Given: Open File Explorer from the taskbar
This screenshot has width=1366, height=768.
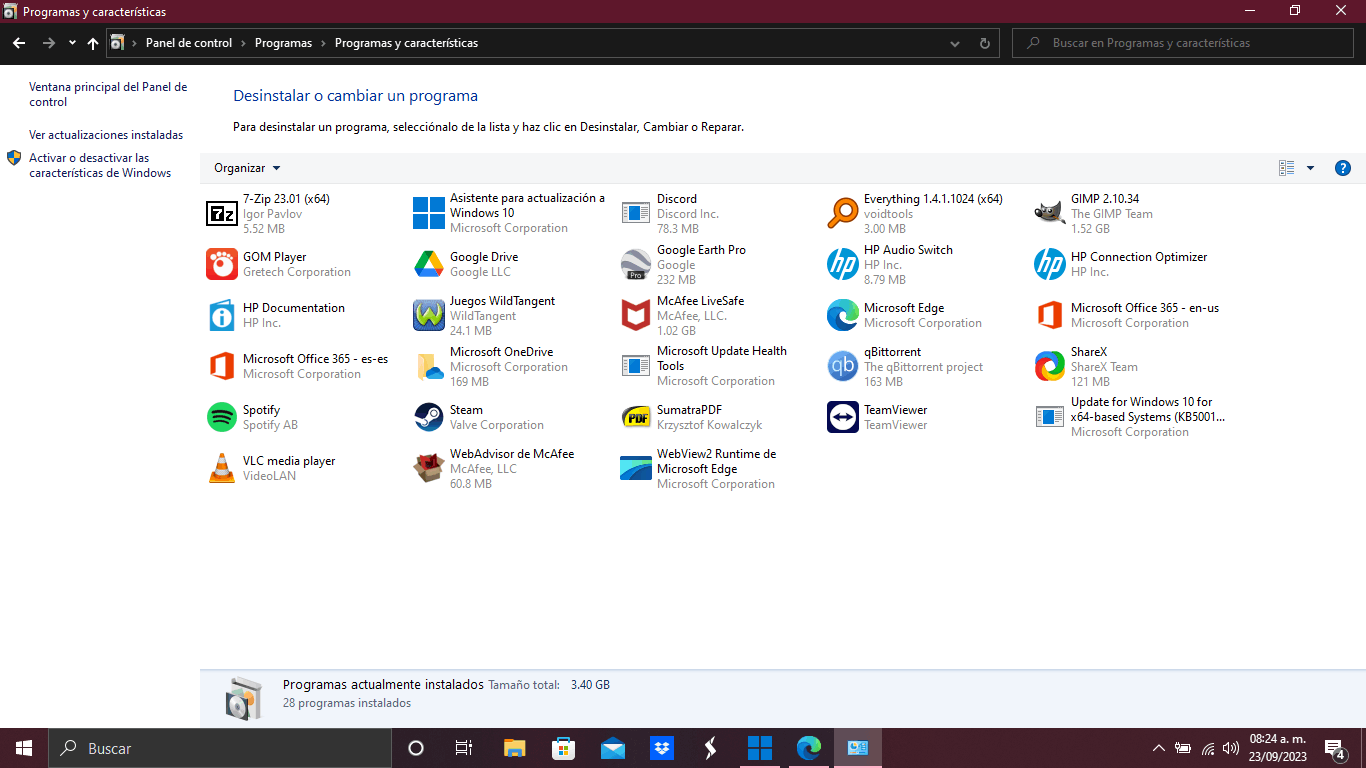Looking at the screenshot, I should pos(514,748).
